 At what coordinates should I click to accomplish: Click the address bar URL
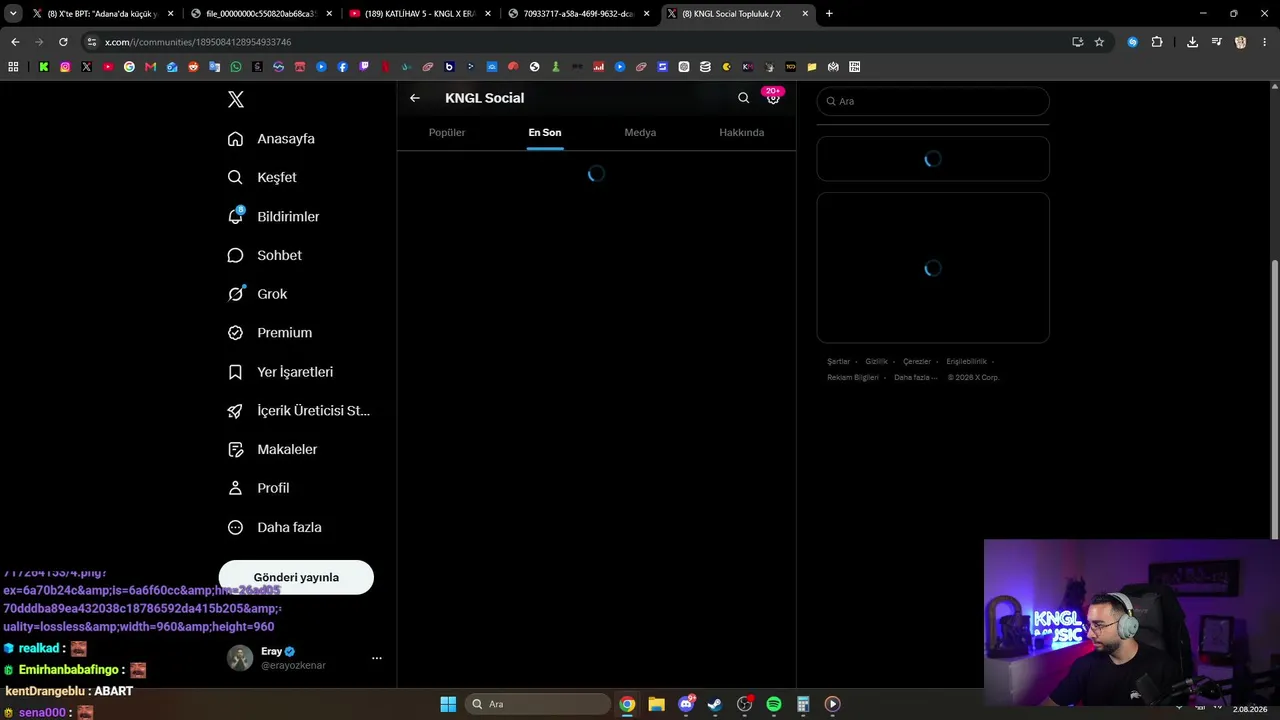tap(198, 42)
